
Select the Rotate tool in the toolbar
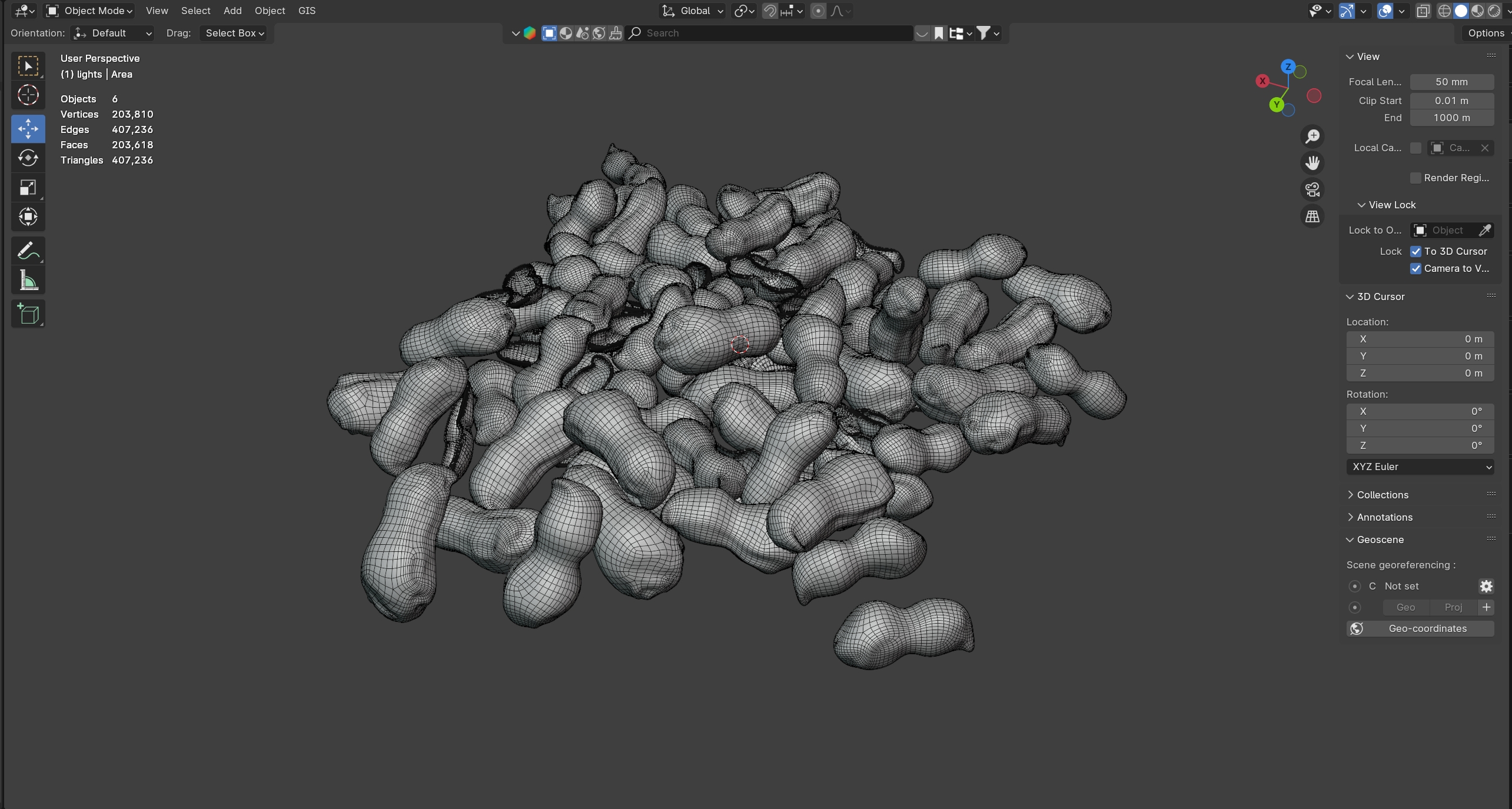[x=28, y=158]
